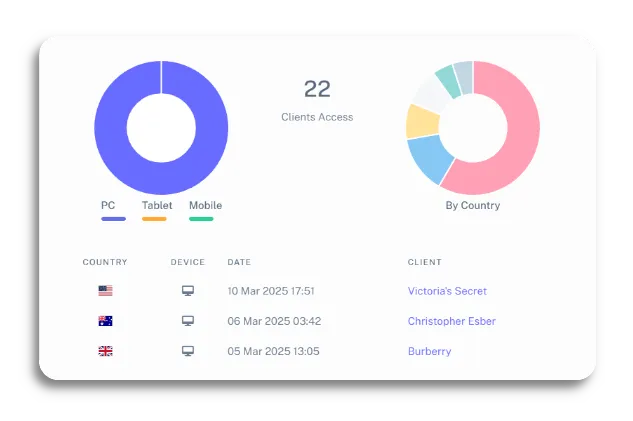This screenshot has width=633, height=421.
Task: Sort by the Country column header
Action: (105, 262)
